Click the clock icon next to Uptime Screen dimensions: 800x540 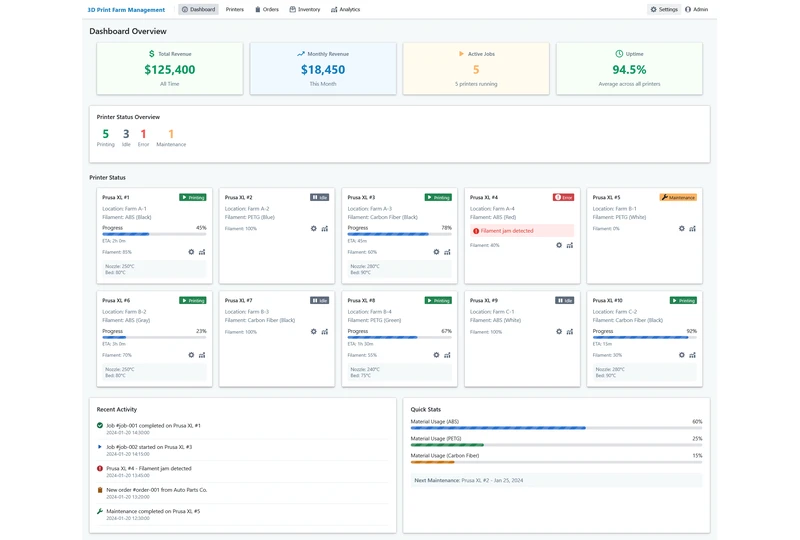(x=619, y=54)
